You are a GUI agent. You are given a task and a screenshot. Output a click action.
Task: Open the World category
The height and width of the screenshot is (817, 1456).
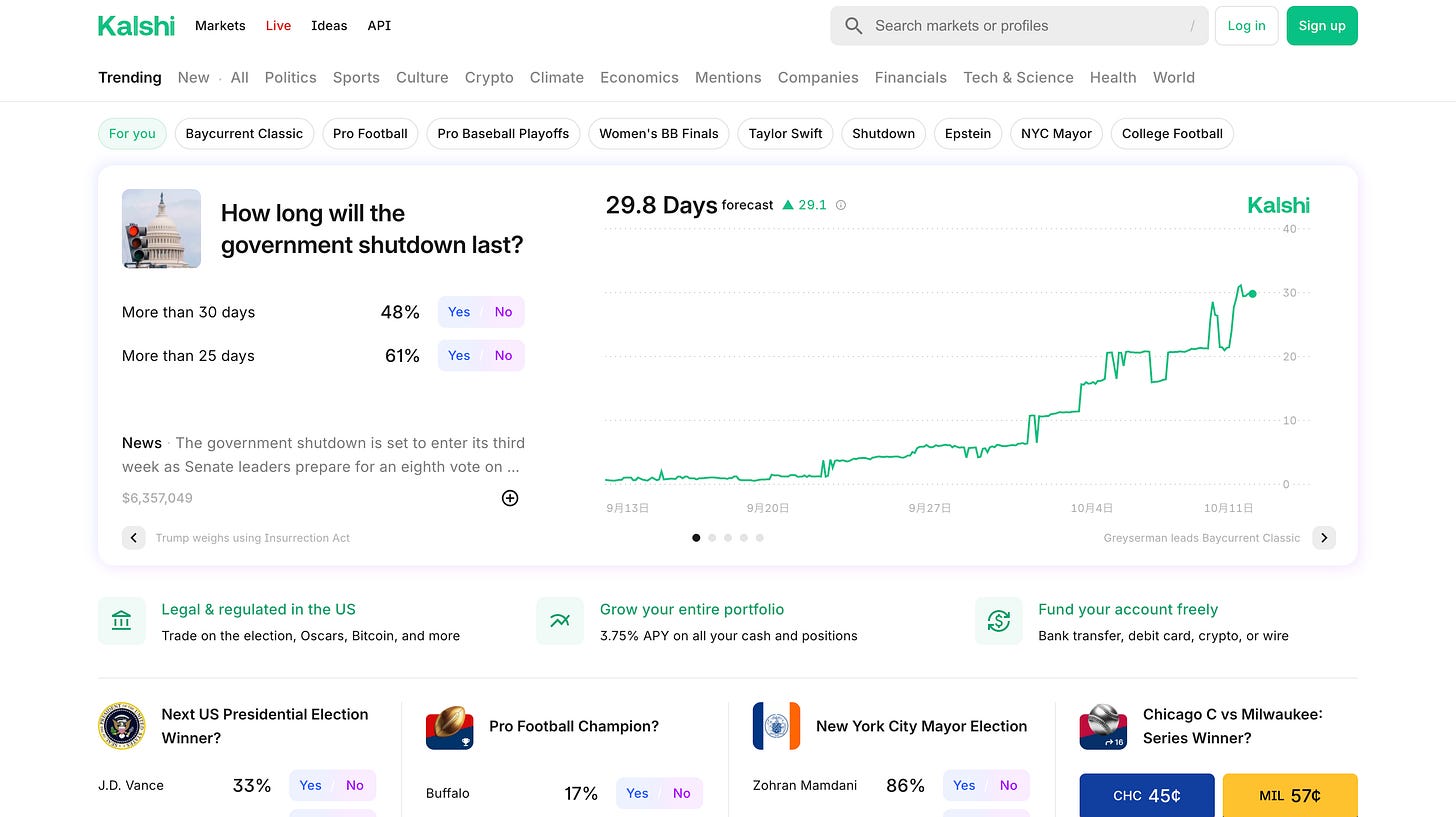pos(1174,77)
